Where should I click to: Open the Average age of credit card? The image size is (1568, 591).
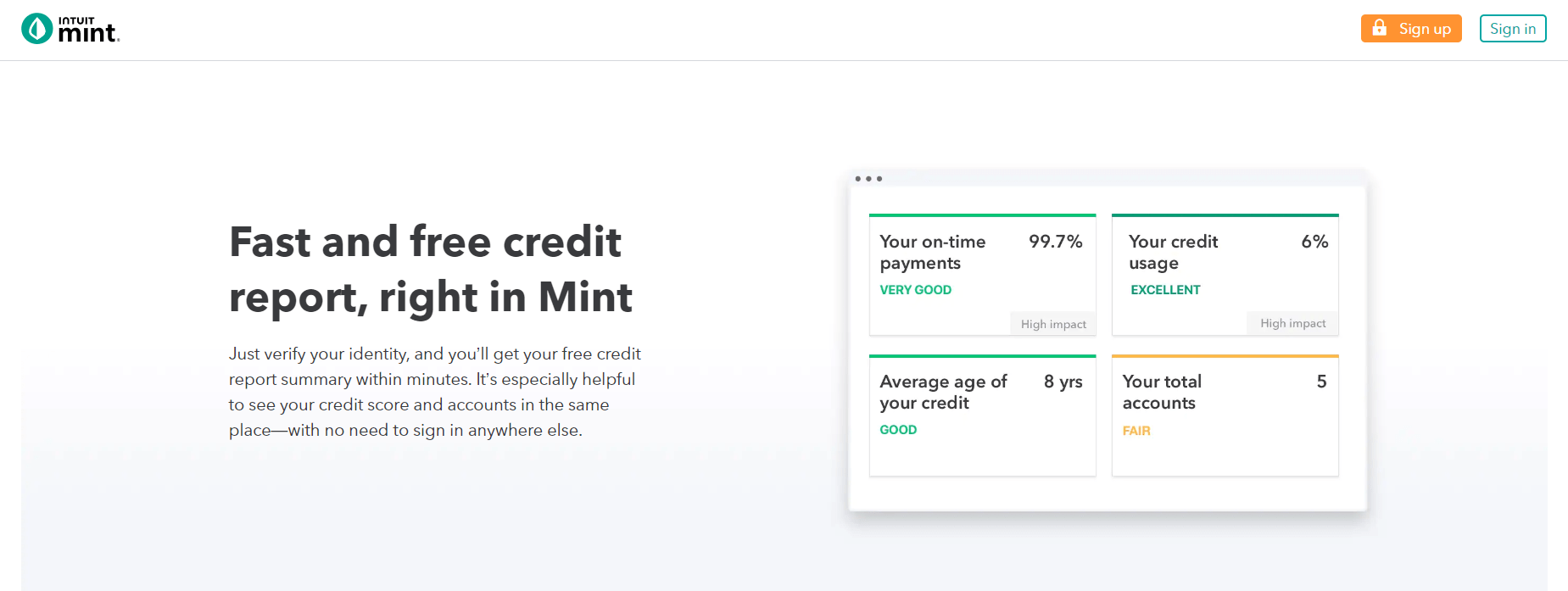pyautogui.click(x=983, y=415)
